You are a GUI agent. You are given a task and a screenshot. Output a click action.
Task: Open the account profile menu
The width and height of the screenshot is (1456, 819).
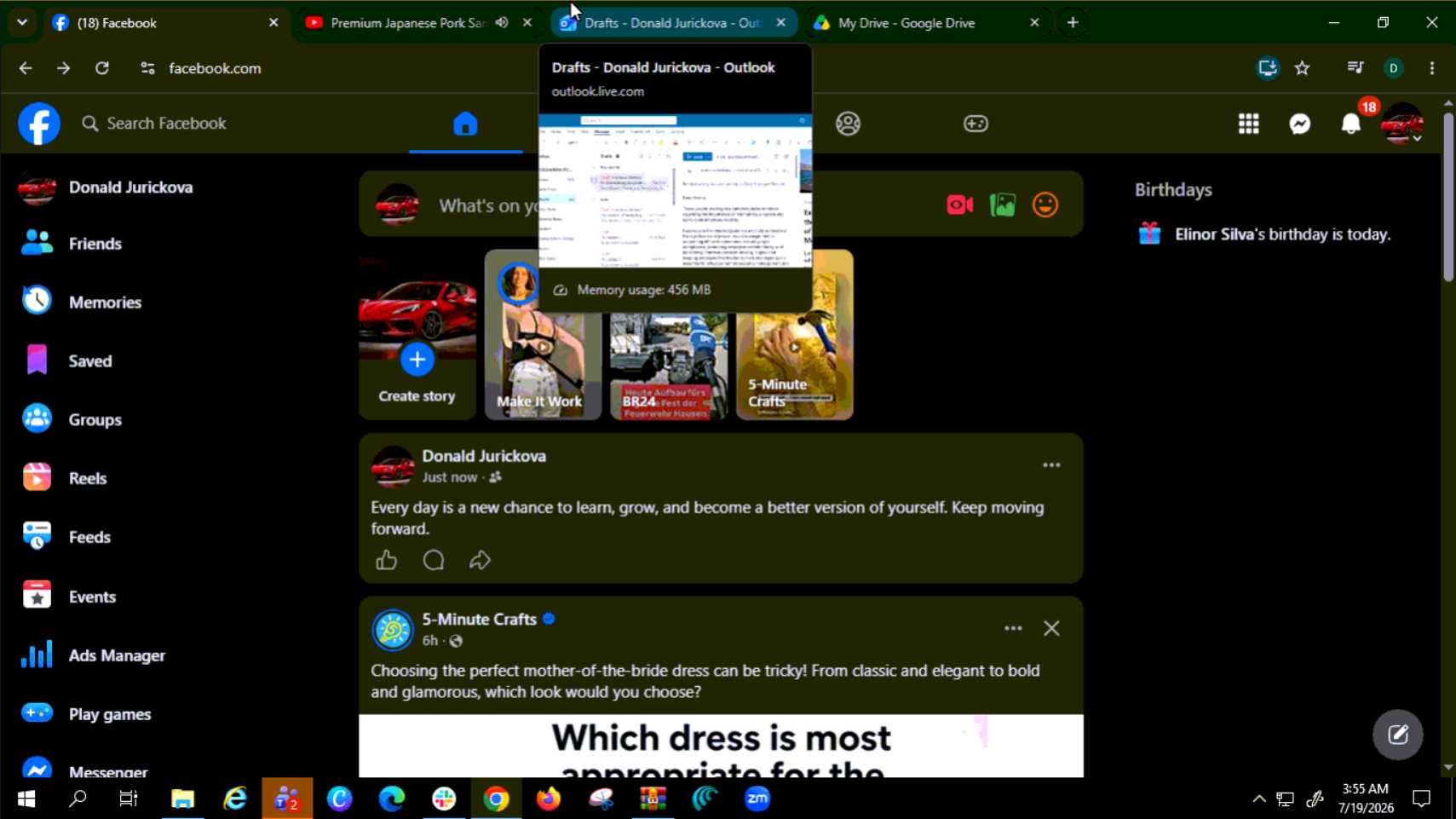click(1402, 124)
